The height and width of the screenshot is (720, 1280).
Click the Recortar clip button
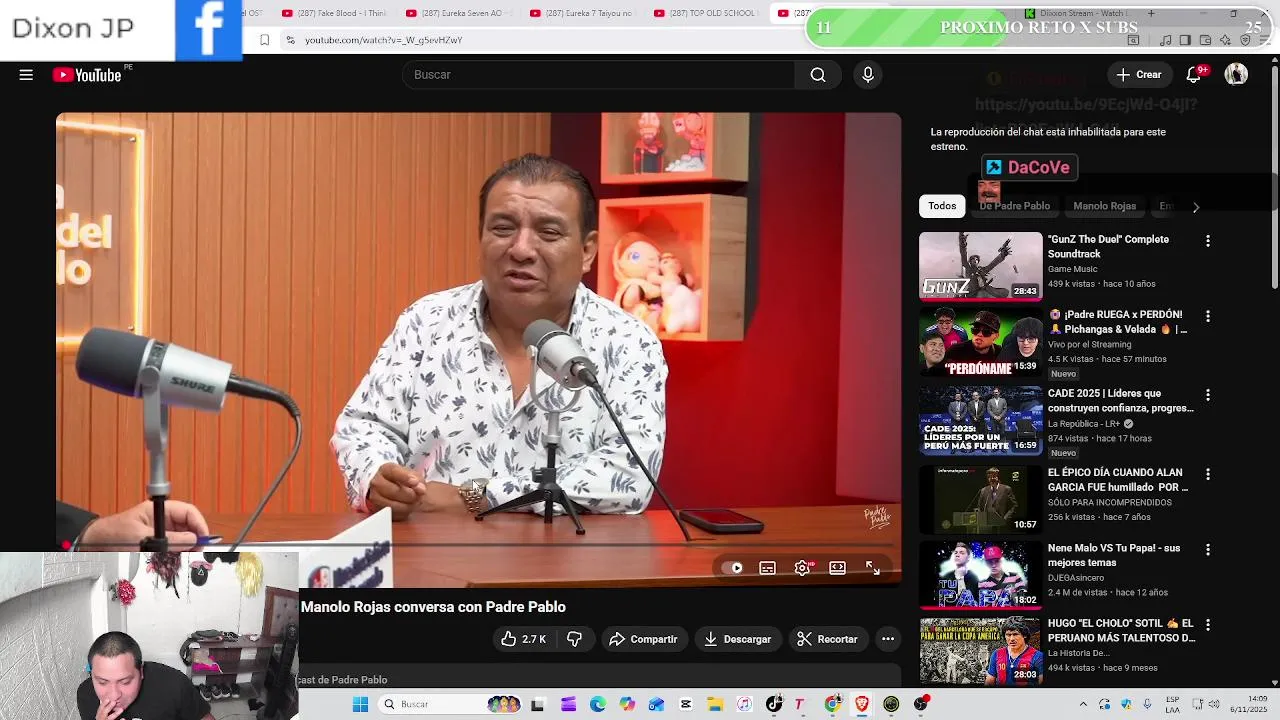pyautogui.click(x=827, y=639)
